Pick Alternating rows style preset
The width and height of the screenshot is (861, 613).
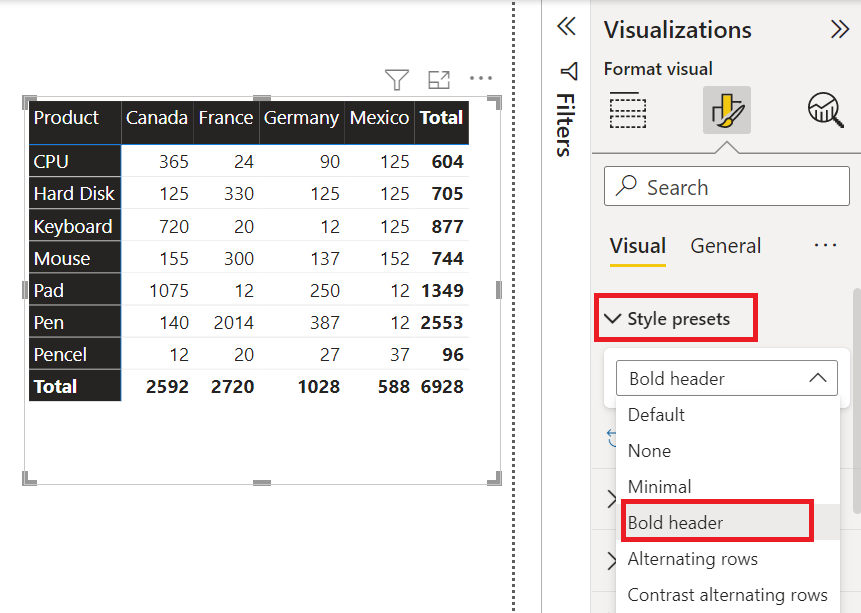click(692, 559)
